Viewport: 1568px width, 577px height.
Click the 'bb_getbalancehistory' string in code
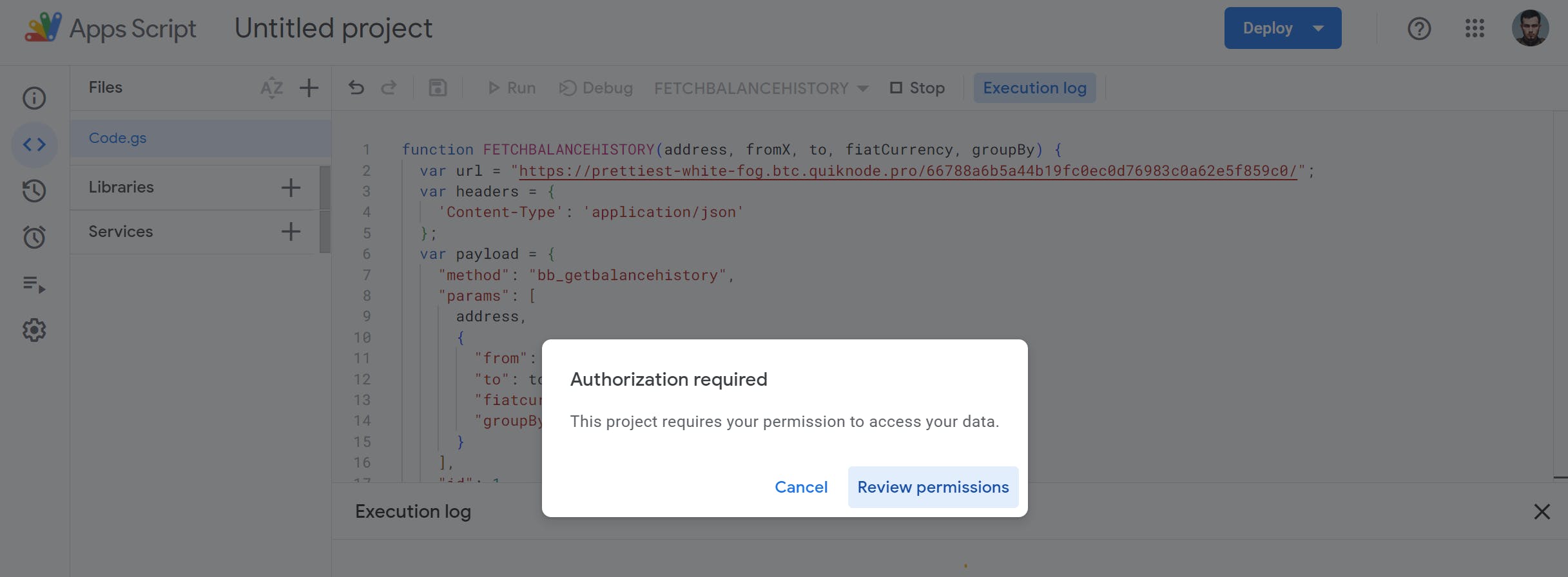628,275
